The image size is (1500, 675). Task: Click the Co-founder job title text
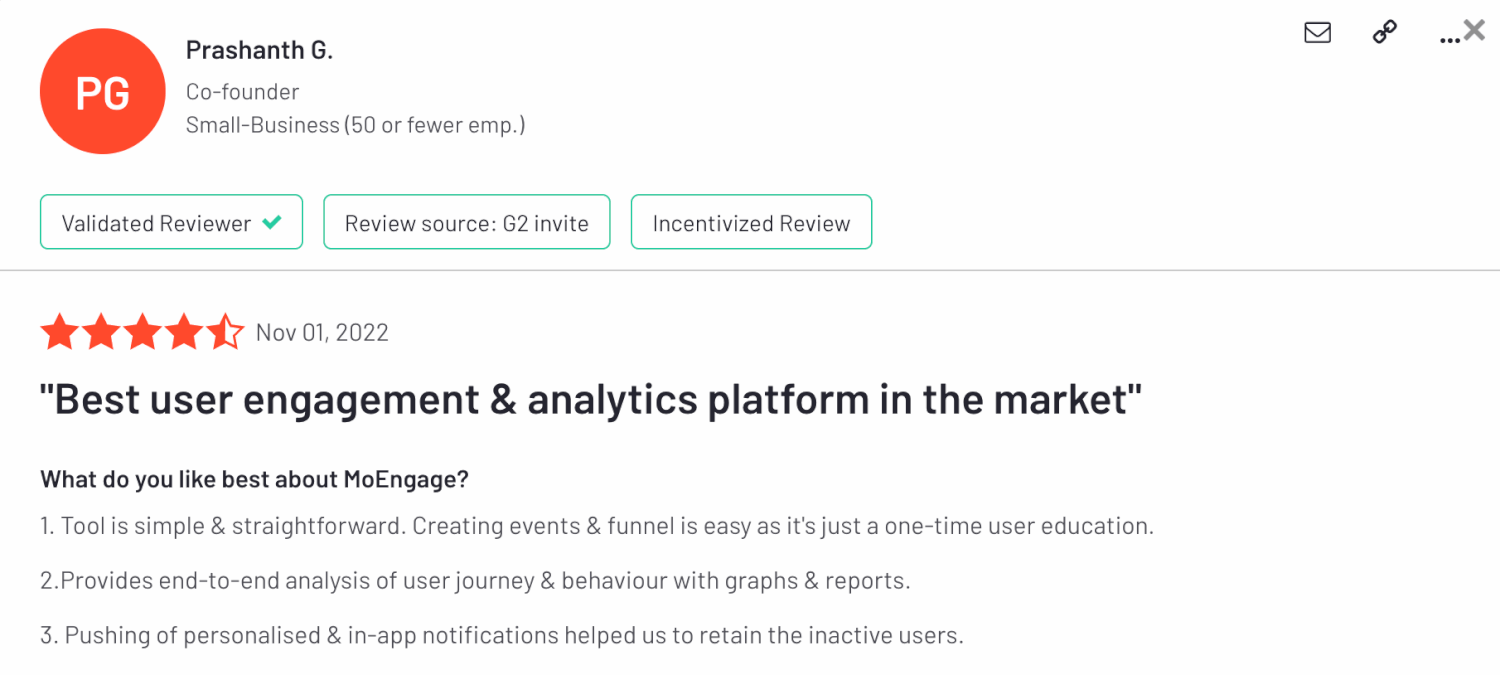point(242,92)
